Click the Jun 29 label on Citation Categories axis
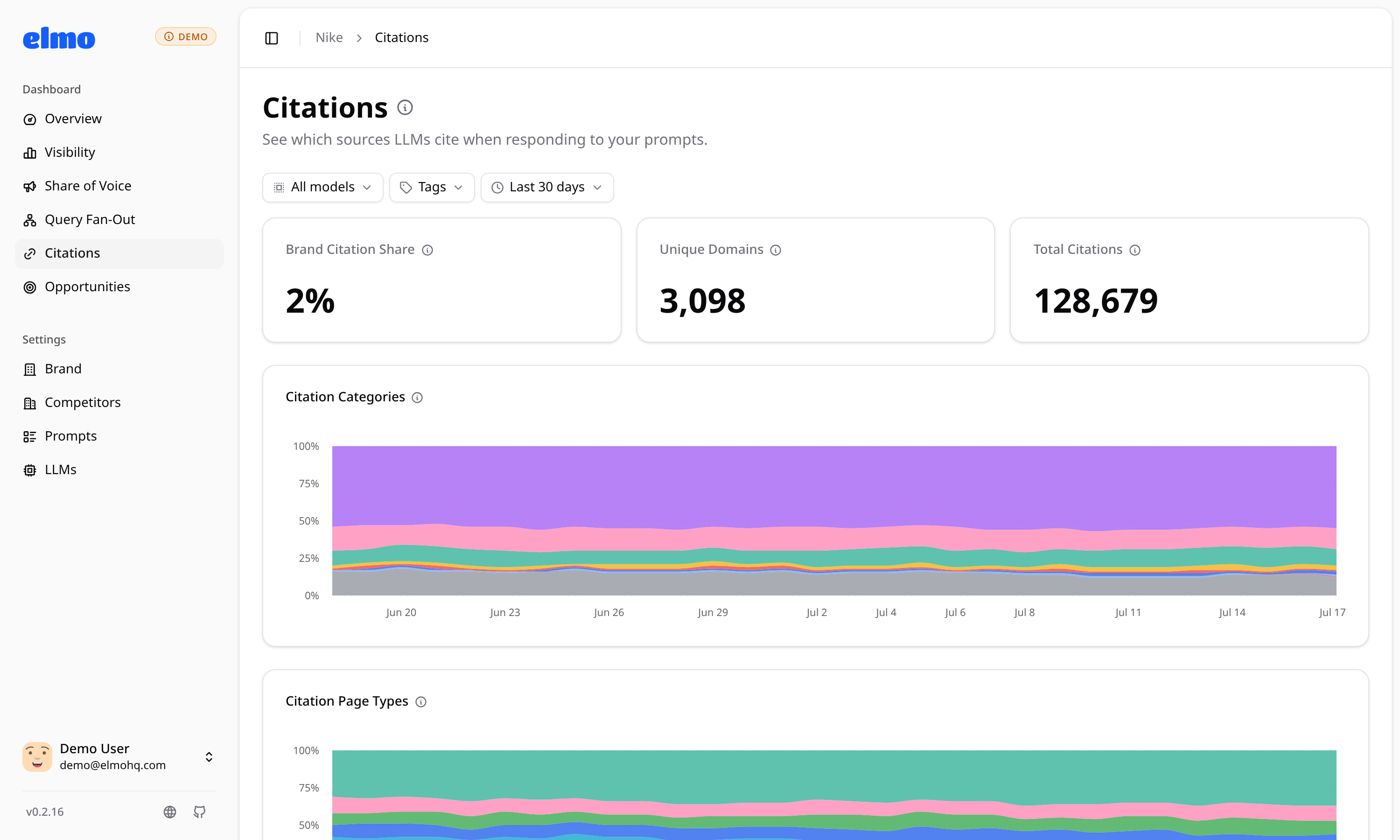1400x840 pixels. point(713,612)
